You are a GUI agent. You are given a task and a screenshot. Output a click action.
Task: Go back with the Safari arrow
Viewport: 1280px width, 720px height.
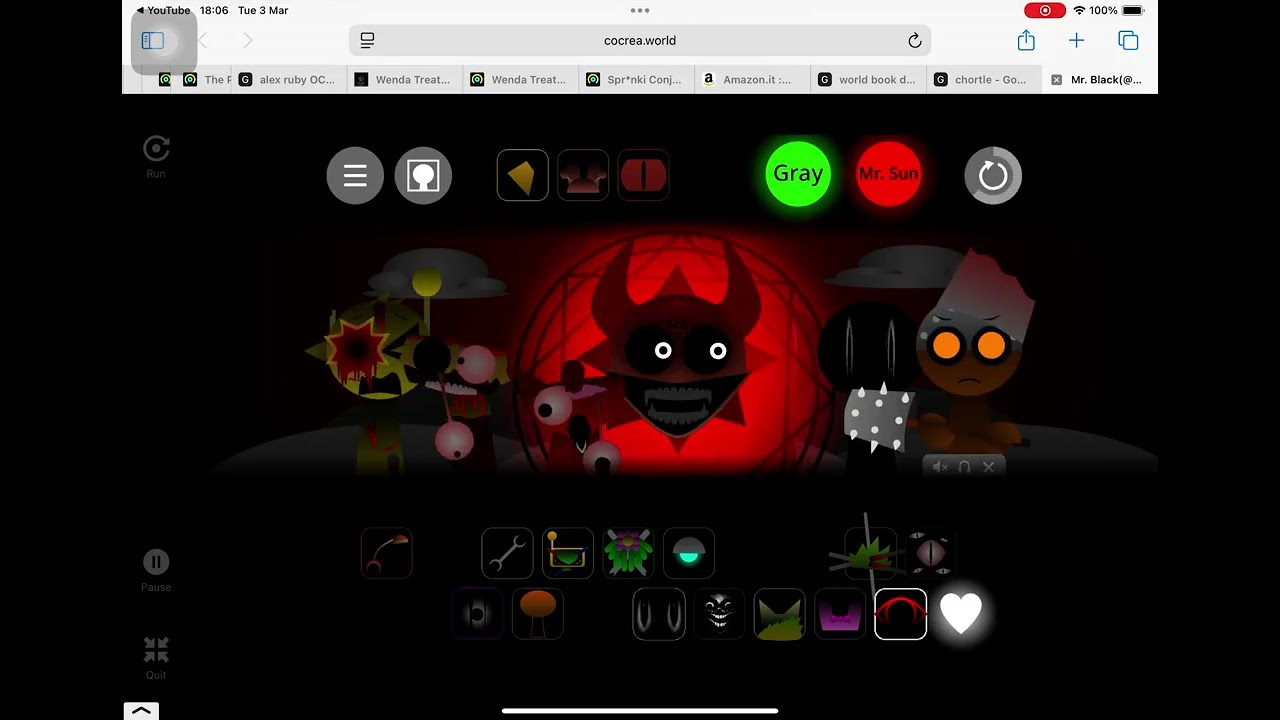pos(203,40)
